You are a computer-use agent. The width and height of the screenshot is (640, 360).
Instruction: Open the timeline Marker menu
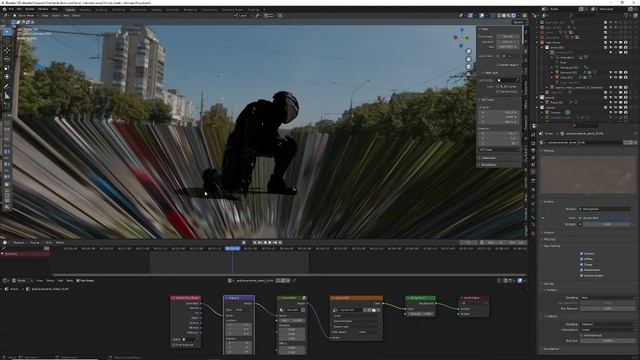click(x=60, y=242)
